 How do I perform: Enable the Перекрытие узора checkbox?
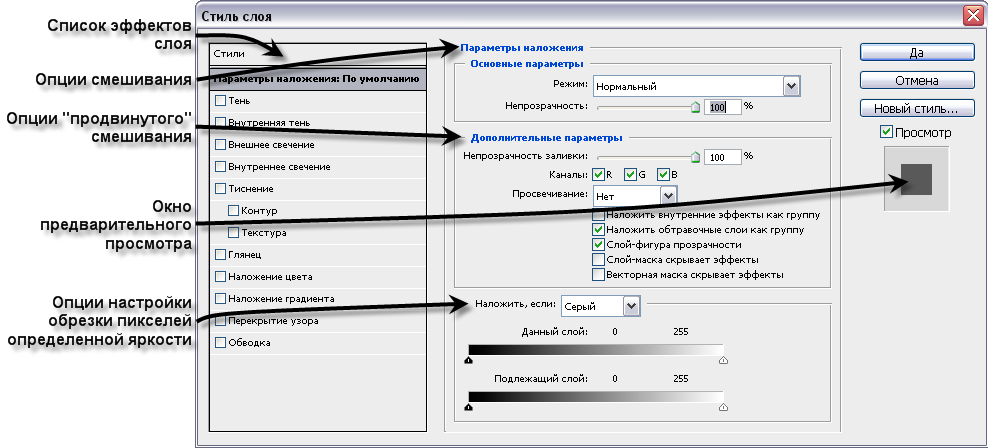(x=220, y=321)
